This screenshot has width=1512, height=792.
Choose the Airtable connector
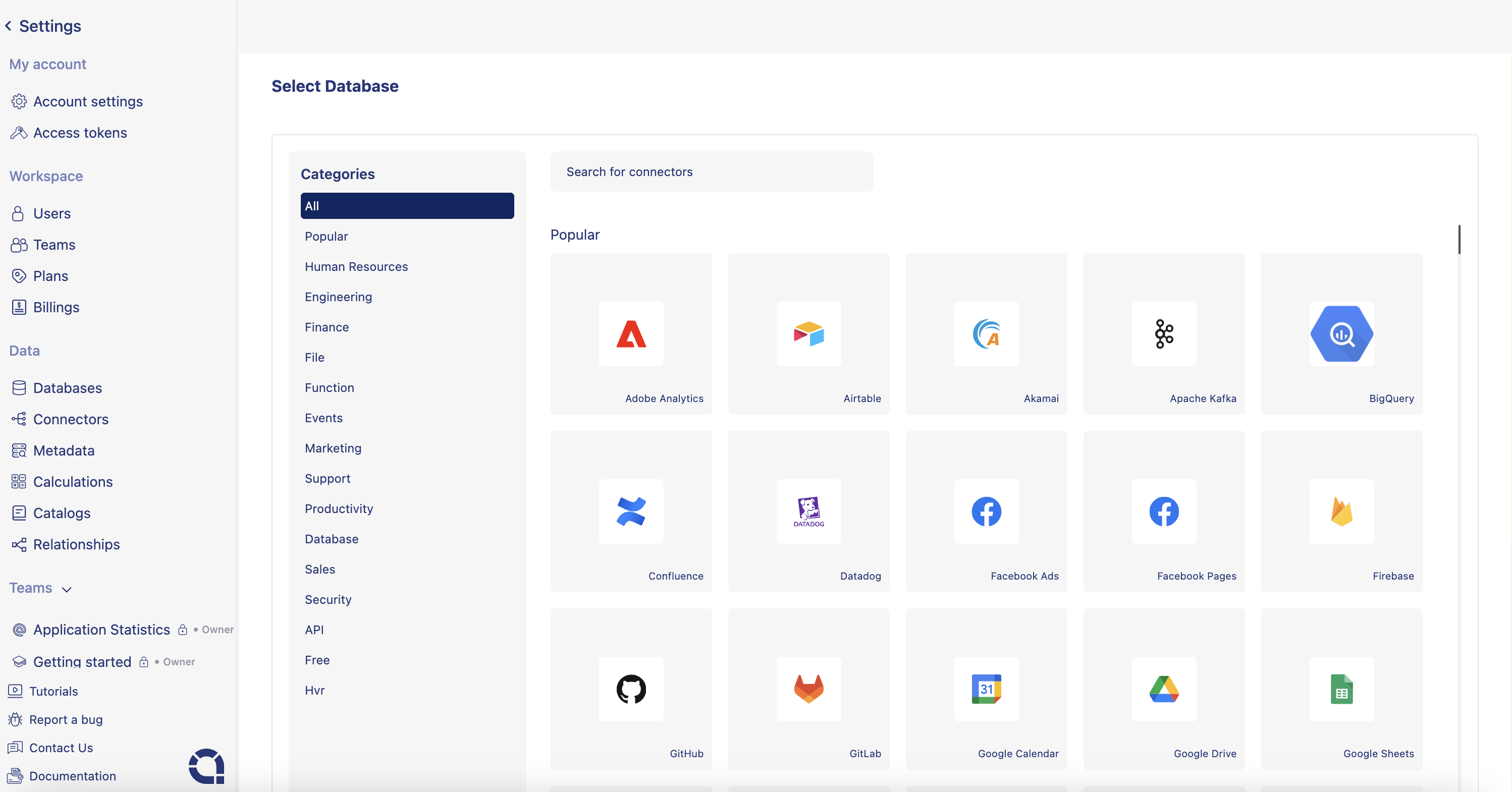[809, 334]
